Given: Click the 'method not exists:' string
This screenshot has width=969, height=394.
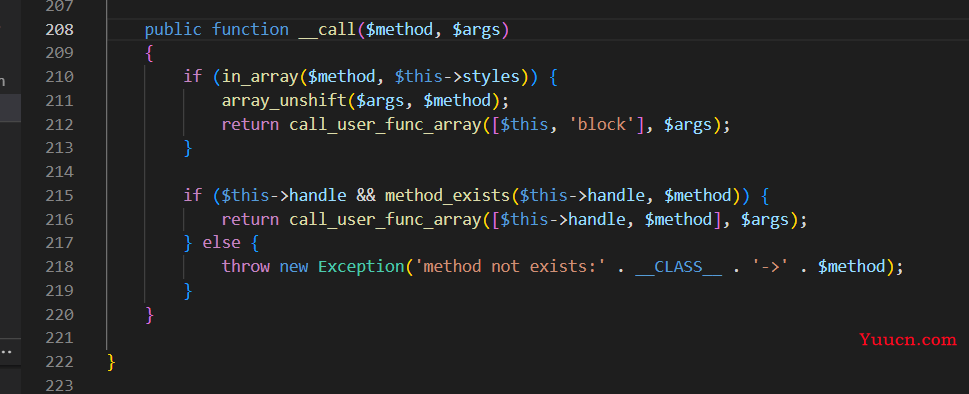Looking at the screenshot, I should point(510,267).
